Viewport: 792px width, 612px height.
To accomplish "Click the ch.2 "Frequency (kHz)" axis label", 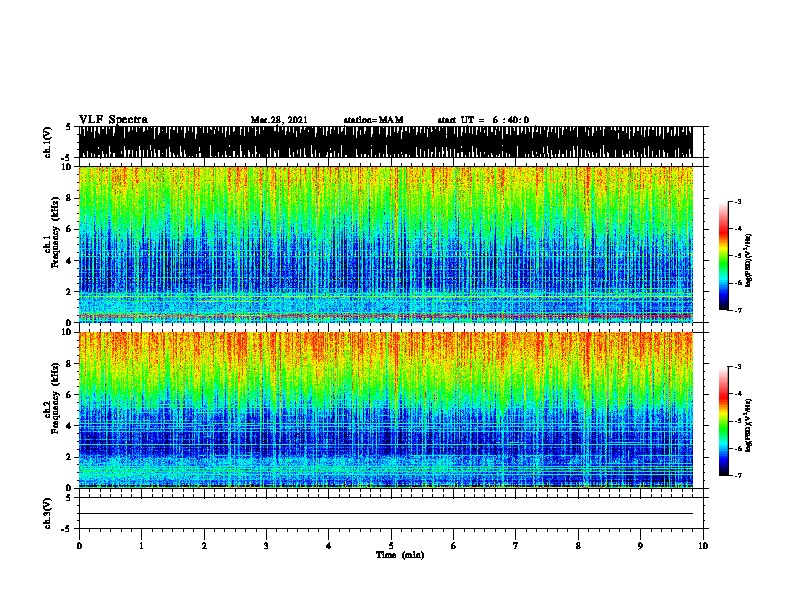I will coord(55,398).
